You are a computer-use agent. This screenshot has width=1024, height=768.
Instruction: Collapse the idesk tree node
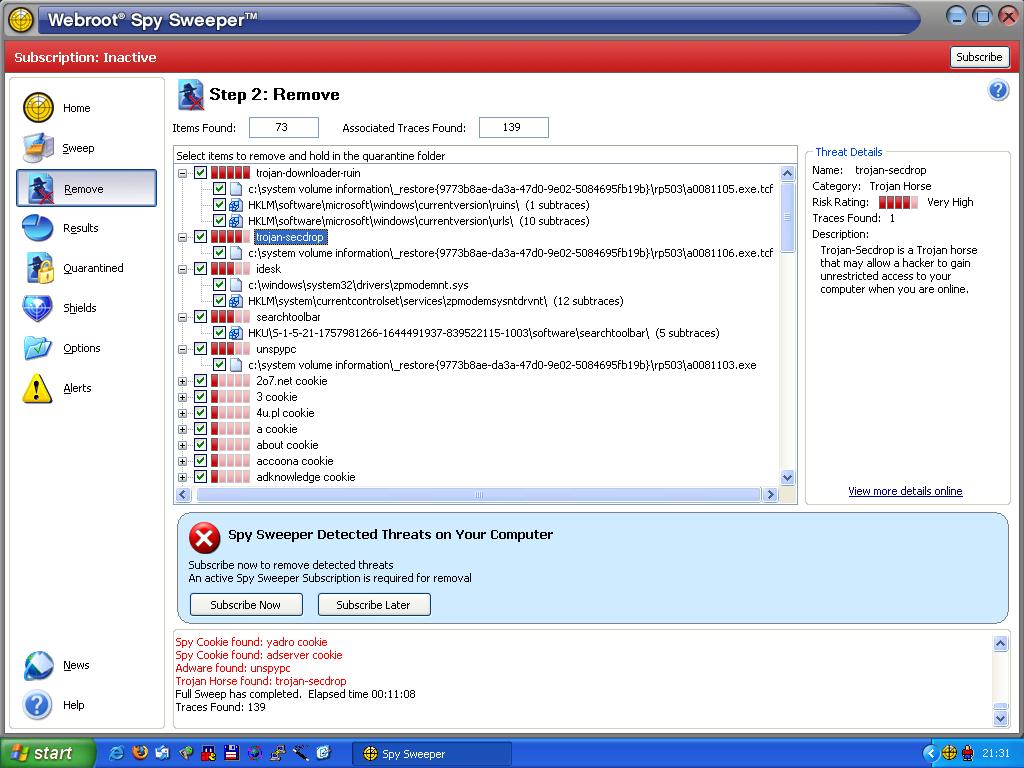[x=183, y=269]
